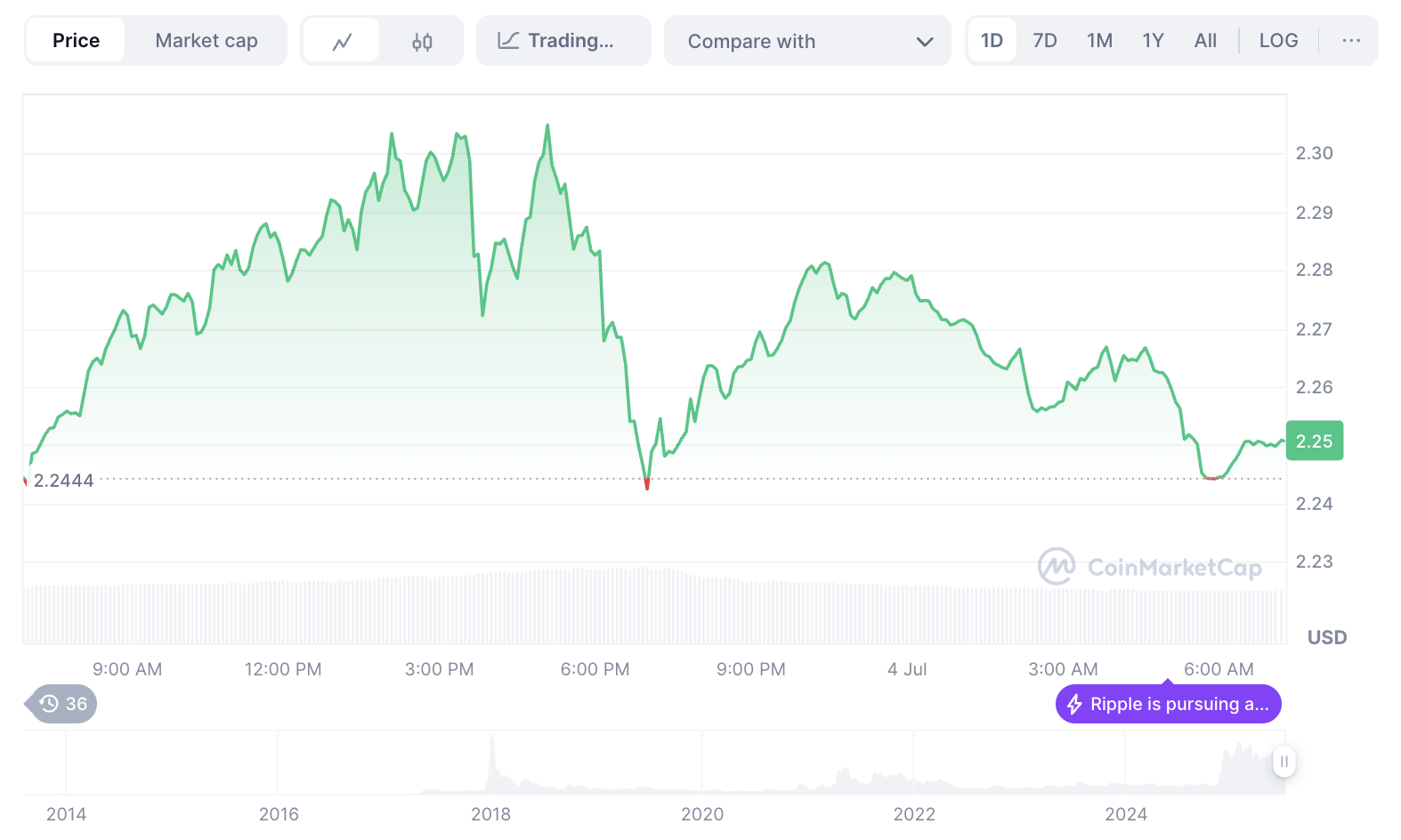The height and width of the screenshot is (840, 1401).
Task: Click the pause handle on range selector
Action: click(x=1284, y=762)
